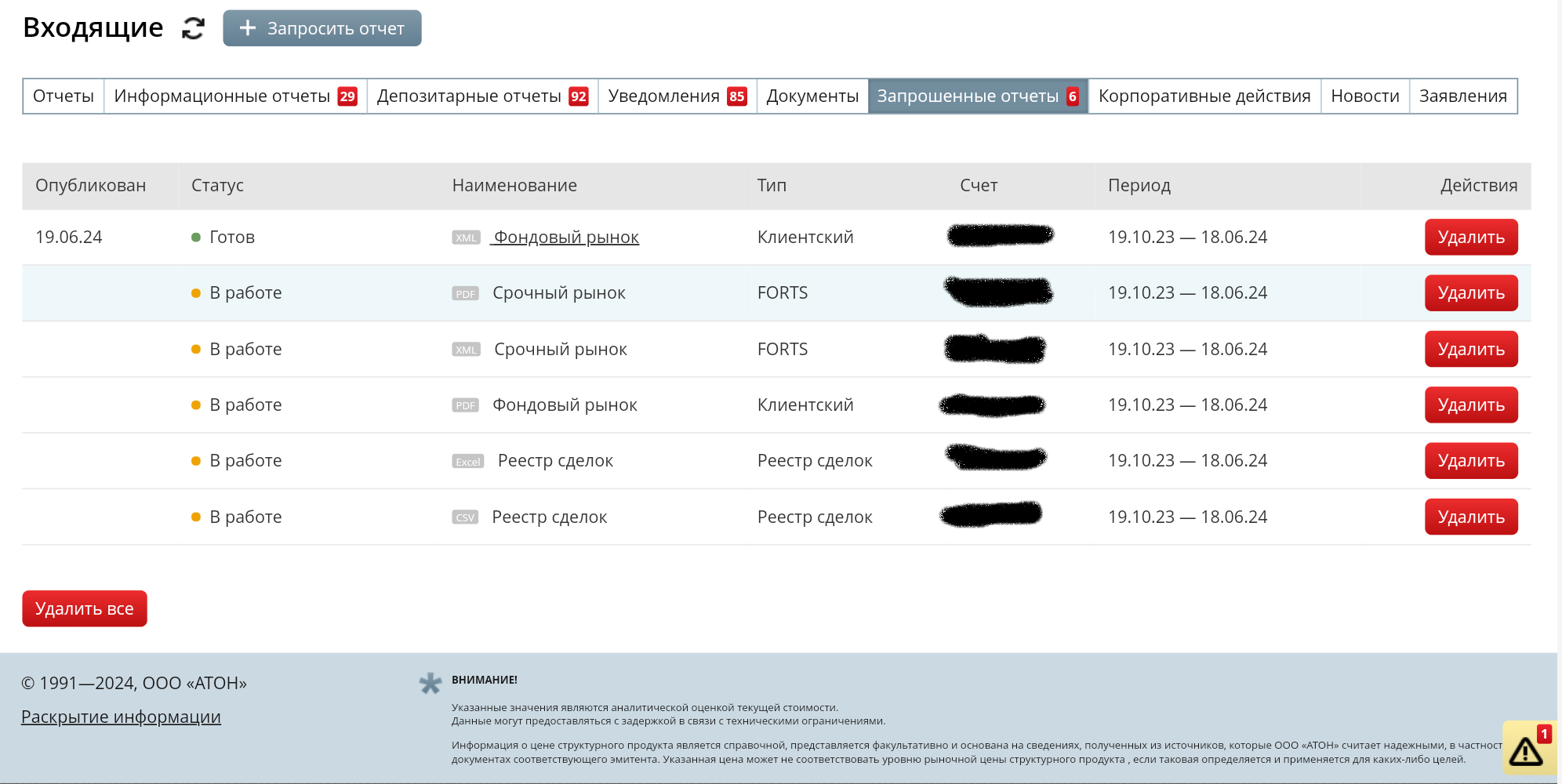Switch to Депозитарные отчеты tab

click(x=481, y=96)
